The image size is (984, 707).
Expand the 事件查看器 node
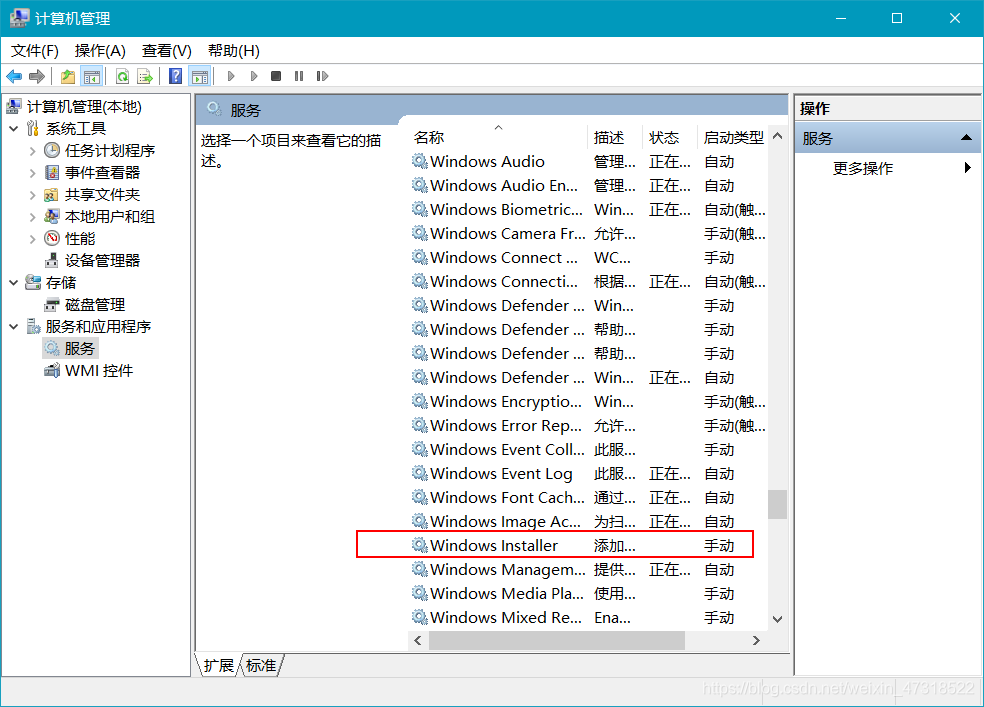33,173
